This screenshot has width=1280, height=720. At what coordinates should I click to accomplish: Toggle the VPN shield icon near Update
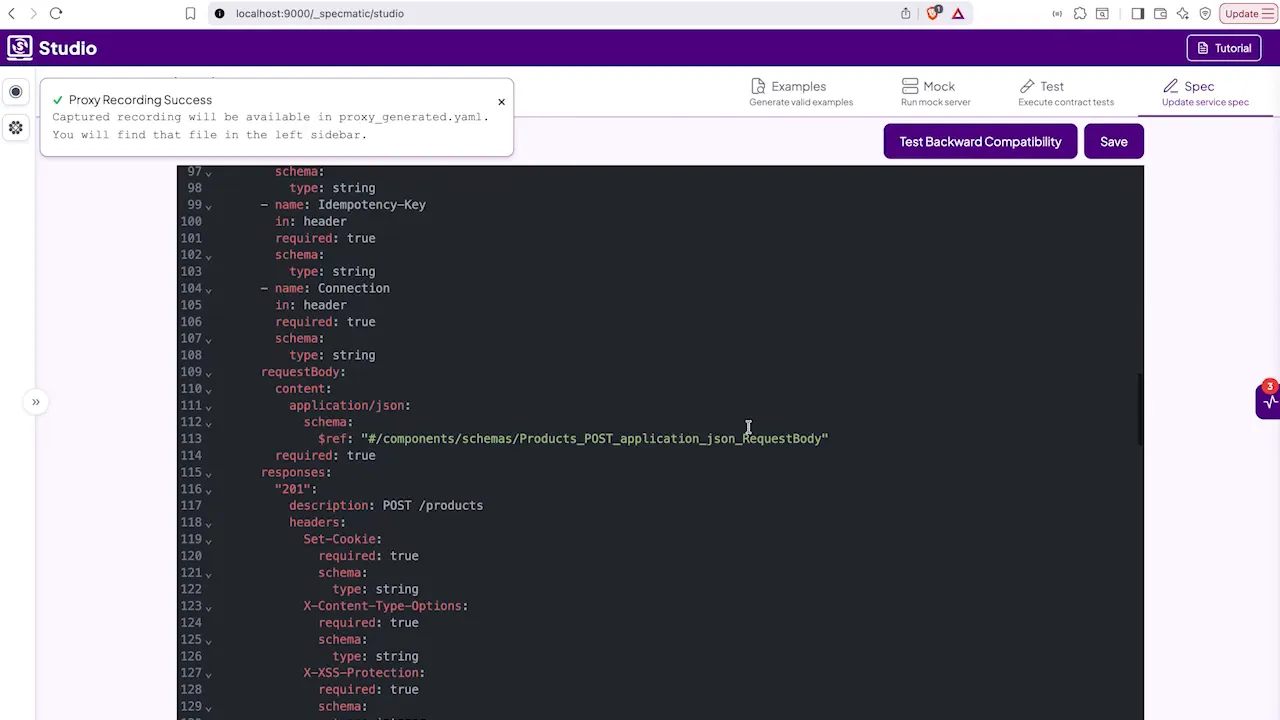point(1205,13)
